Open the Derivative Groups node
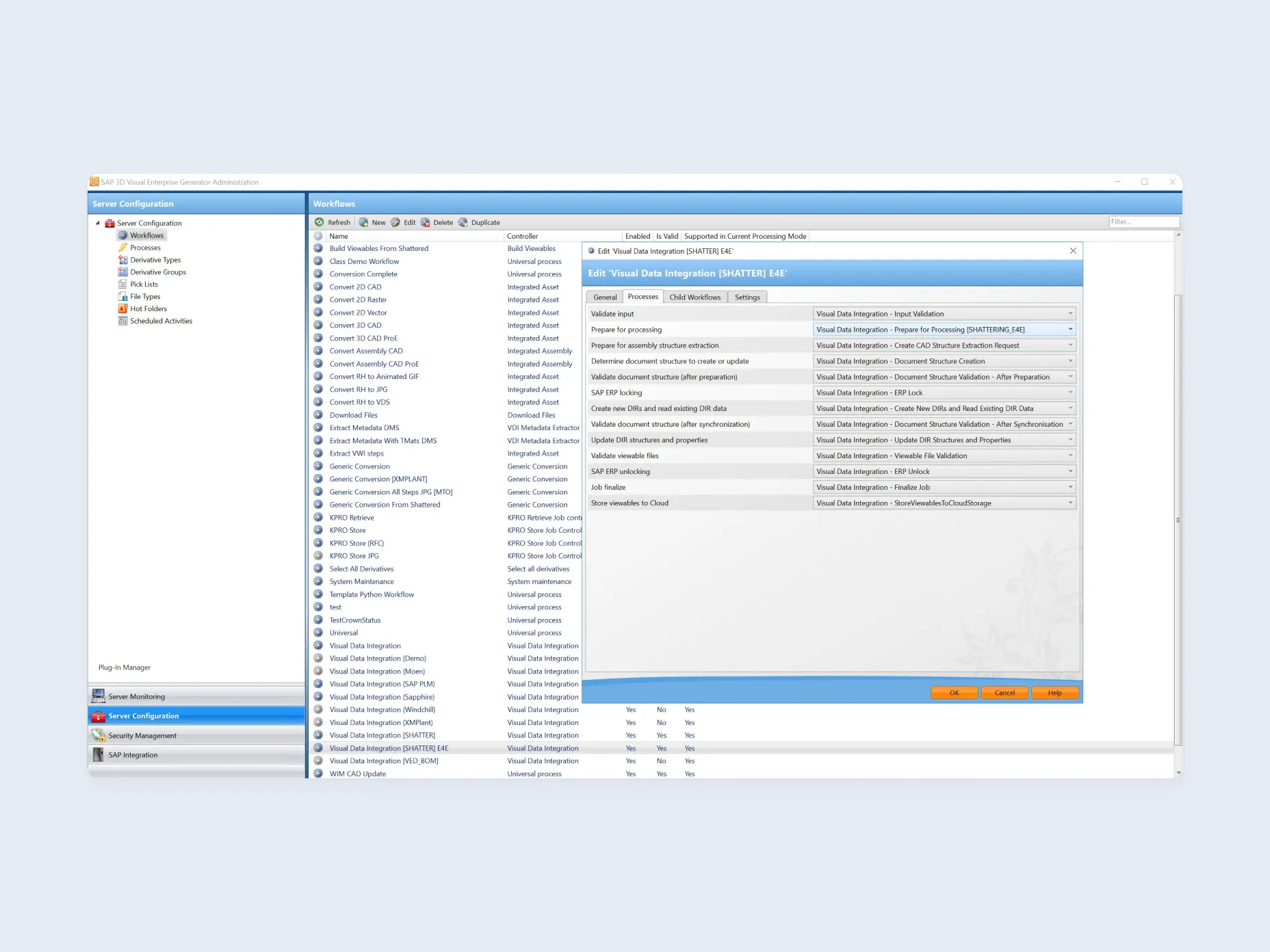Image resolution: width=1270 pixels, height=952 pixels. click(x=158, y=272)
